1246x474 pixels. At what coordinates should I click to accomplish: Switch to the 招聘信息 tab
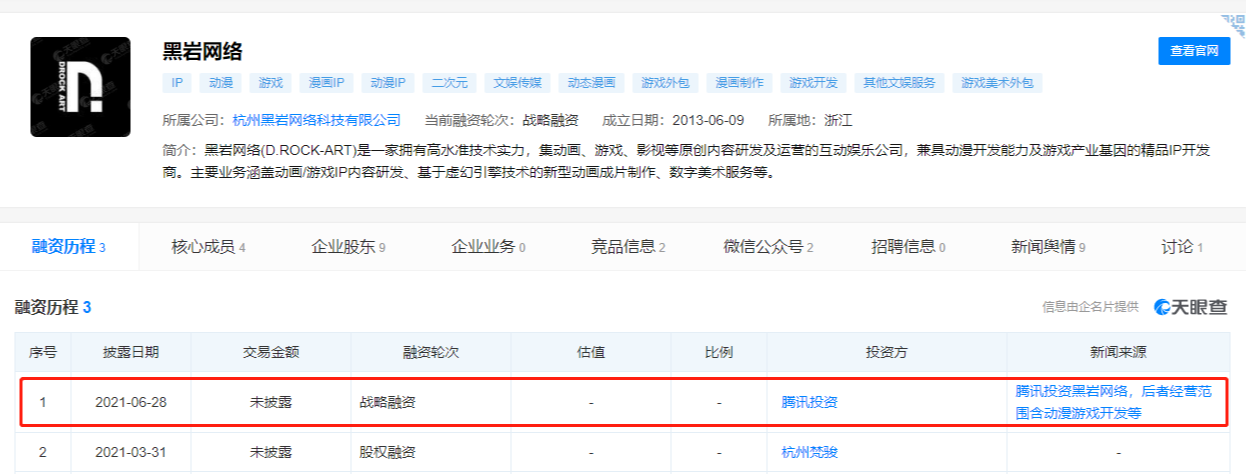point(908,247)
